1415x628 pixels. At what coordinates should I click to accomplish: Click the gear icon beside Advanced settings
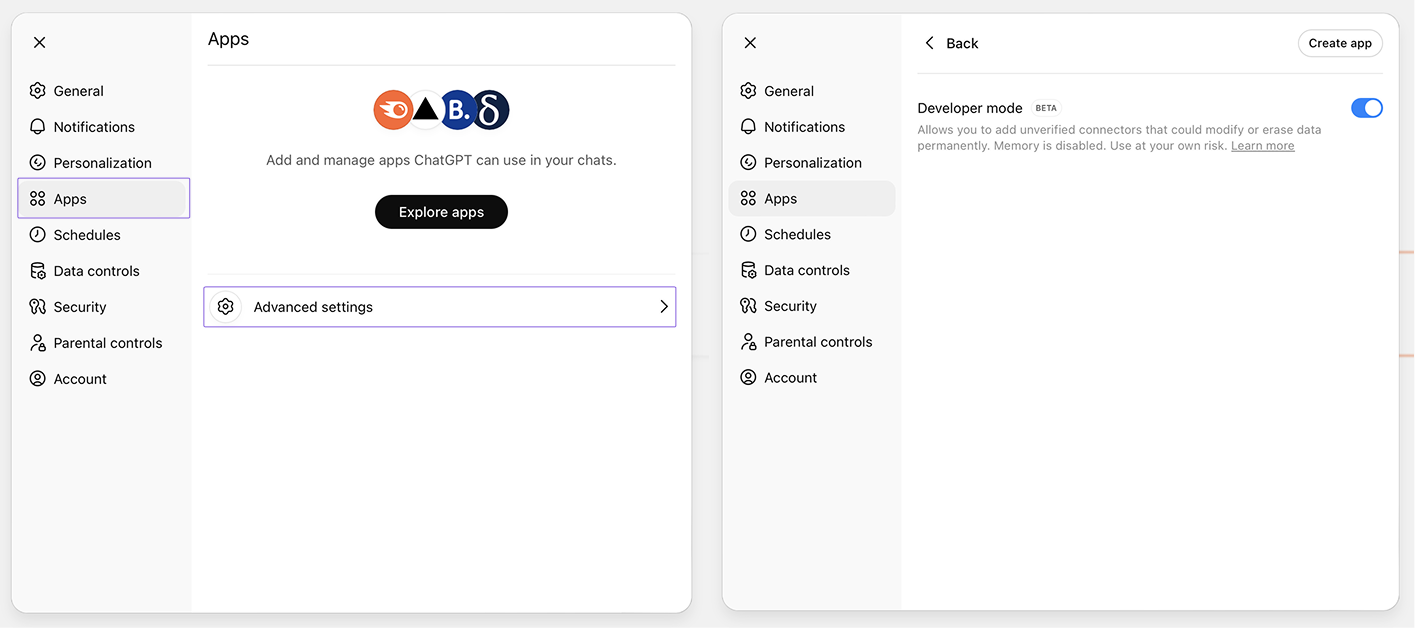tap(226, 307)
